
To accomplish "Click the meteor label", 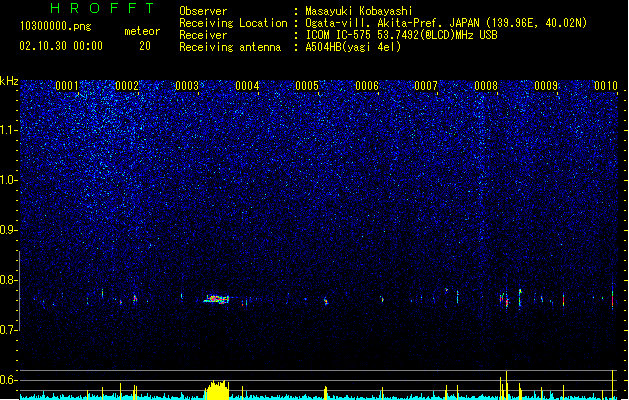I will (x=142, y=31).
